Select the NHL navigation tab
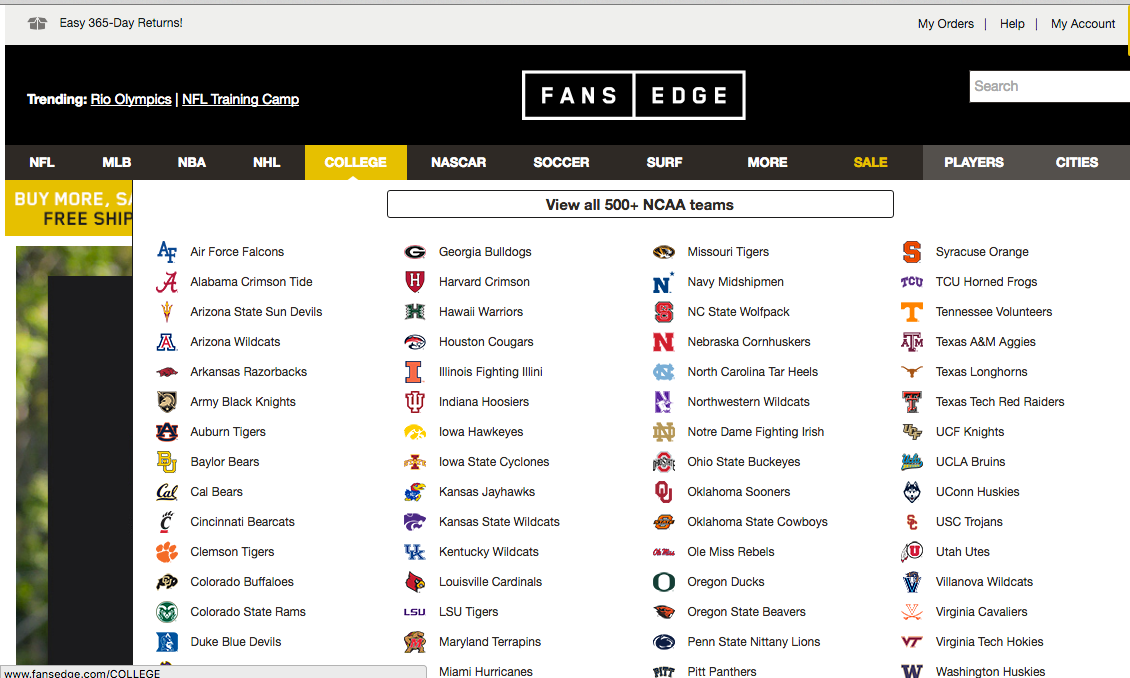 click(x=267, y=162)
